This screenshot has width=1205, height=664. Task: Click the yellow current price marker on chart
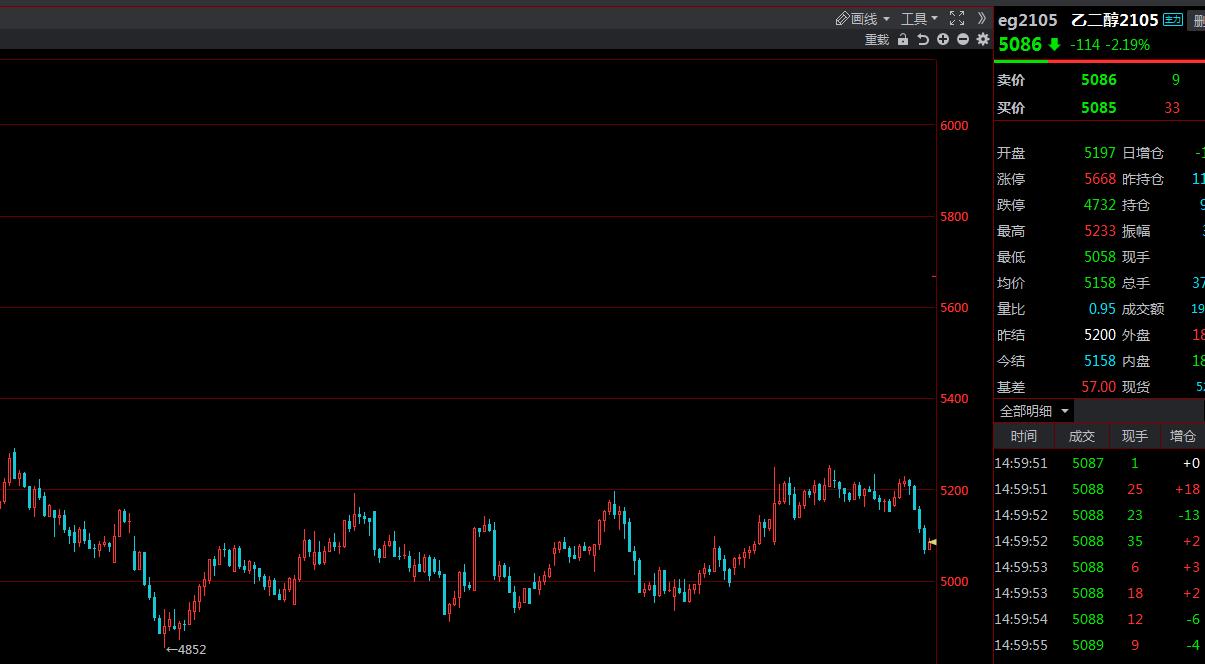pos(932,543)
